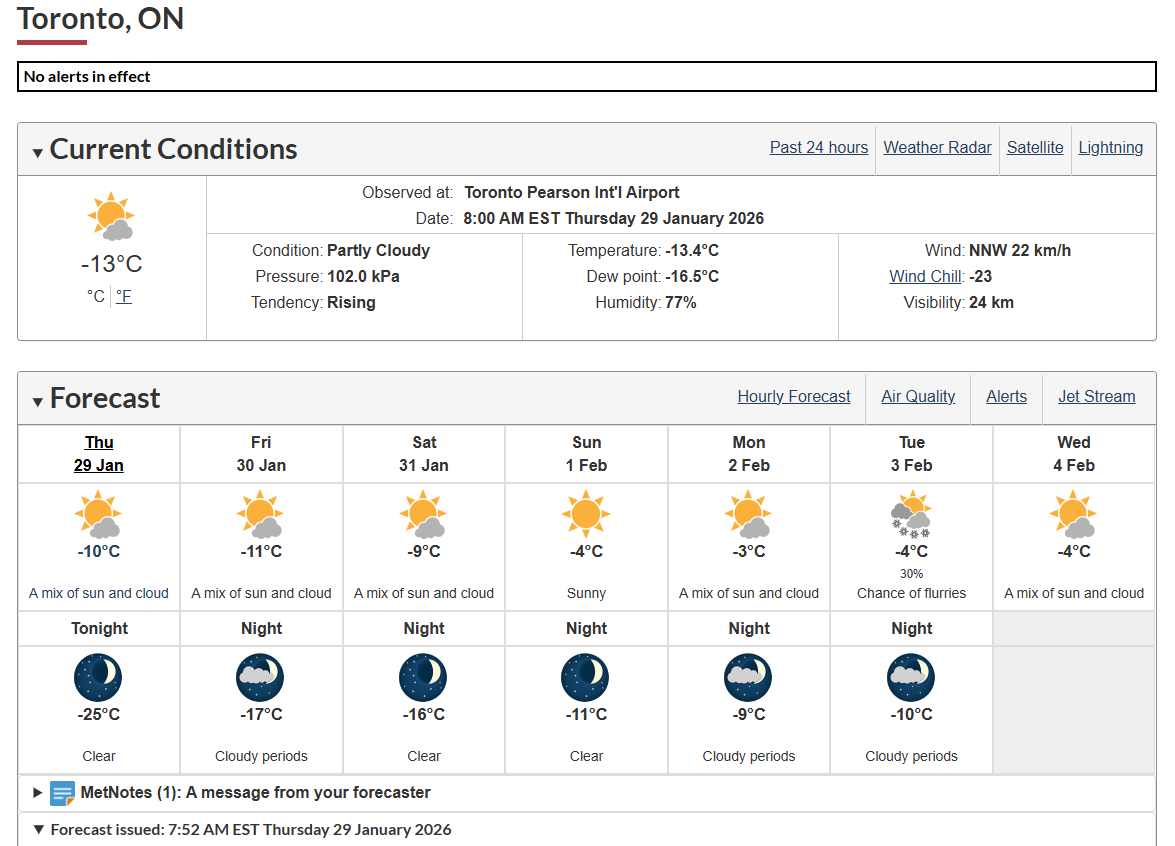Screen dimensions: 1175x846
Task: Click the clear moon icon for Tonight
Action: 98,677
